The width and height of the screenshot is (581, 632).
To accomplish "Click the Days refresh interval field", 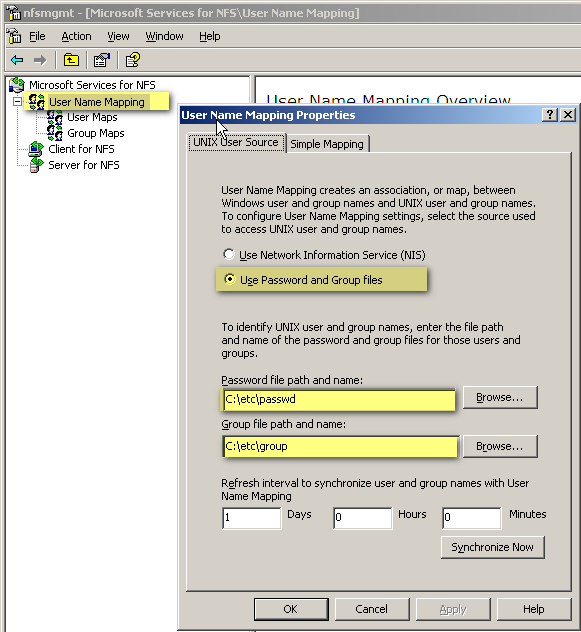I will (x=252, y=518).
